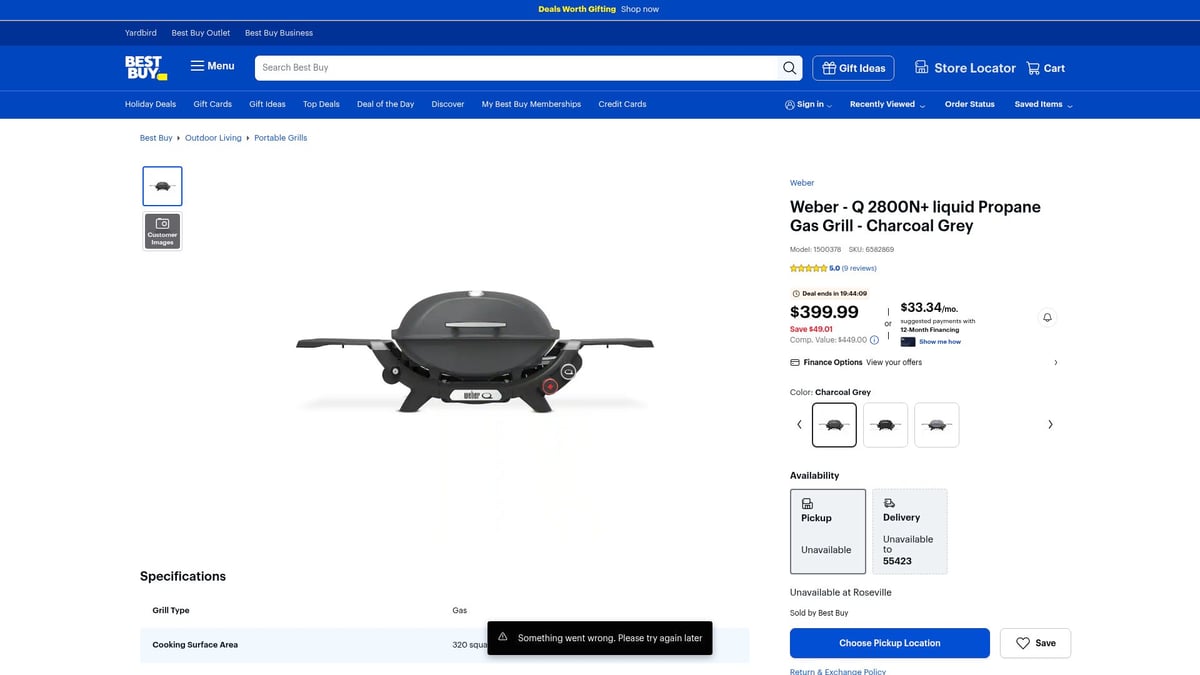Click the search magnifier icon
This screenshot has width=1200, height=675.
click(x=790, y=68)
